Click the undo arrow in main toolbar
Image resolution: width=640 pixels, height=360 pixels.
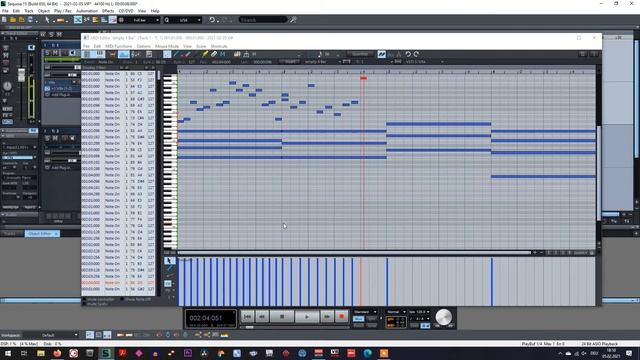[x=212, y=20]
